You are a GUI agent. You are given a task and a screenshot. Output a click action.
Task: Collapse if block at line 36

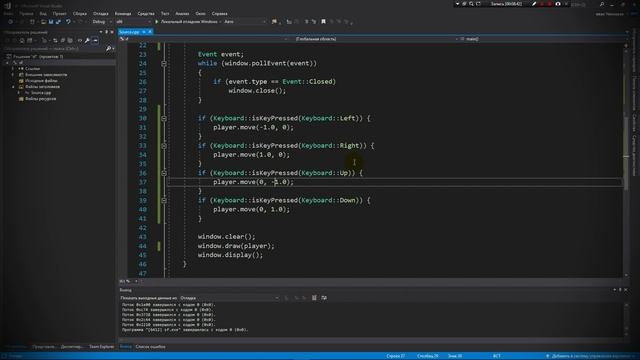point(164,173)
